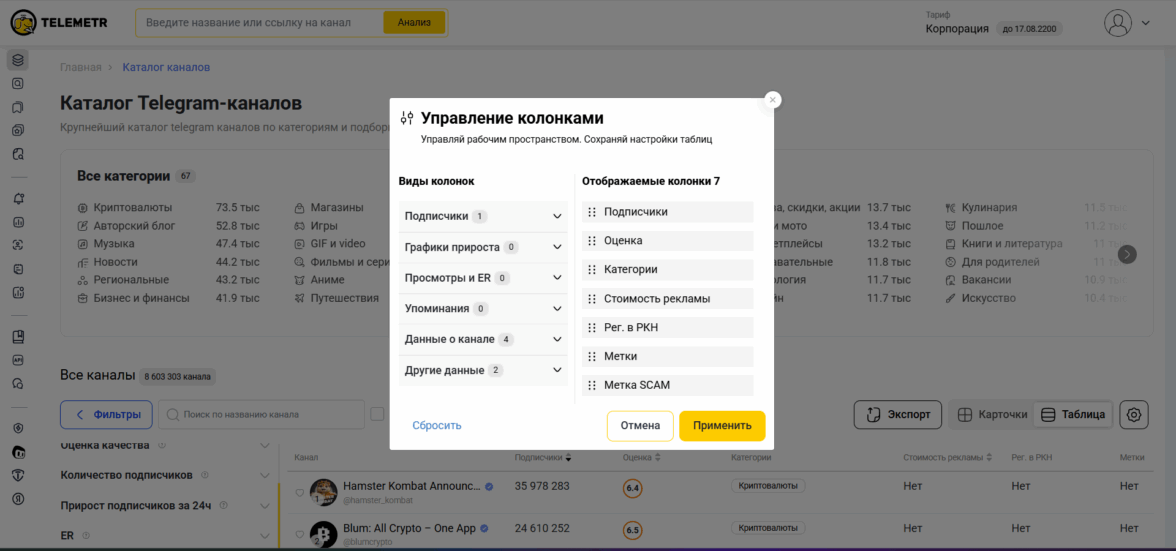Open notifications bell icon in sidebar
1176x551 pixels.
click(19, 199)
